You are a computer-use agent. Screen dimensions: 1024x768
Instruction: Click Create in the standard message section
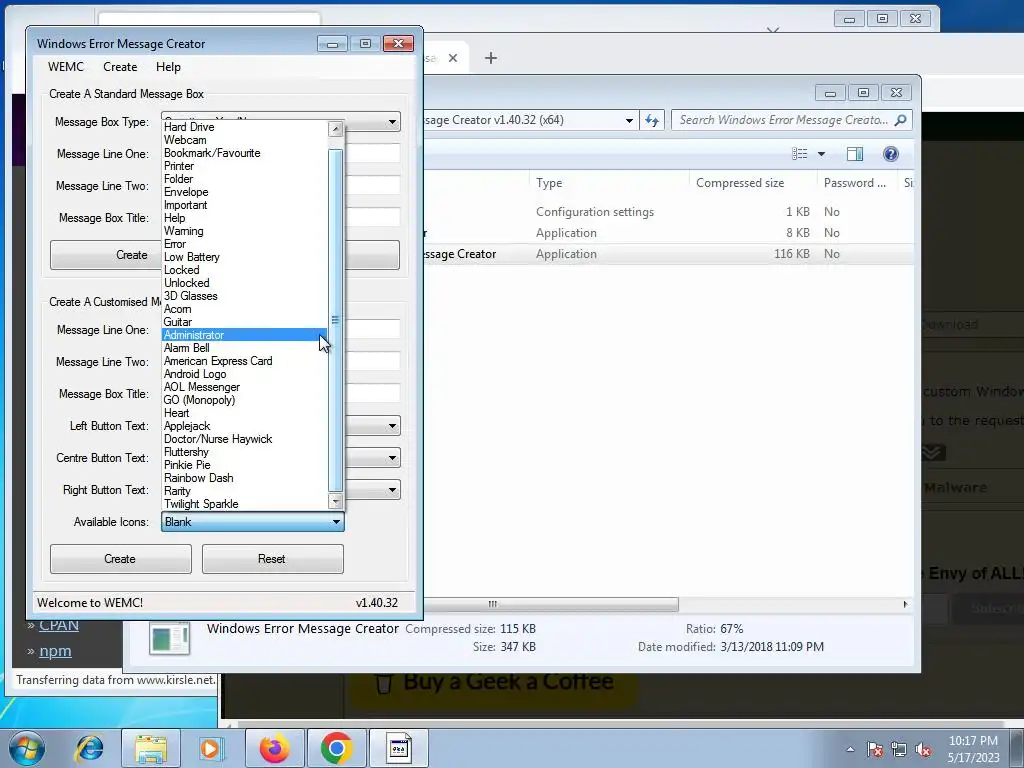point(106,255)
